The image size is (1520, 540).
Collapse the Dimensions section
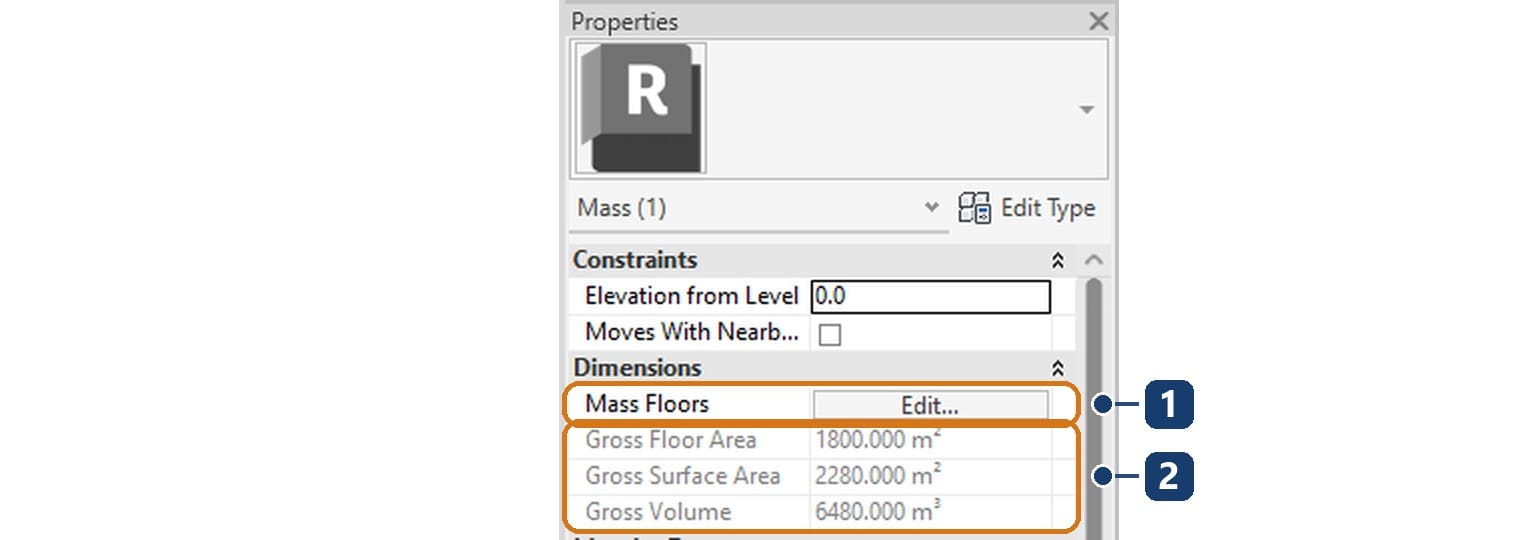coord(1057,368)
